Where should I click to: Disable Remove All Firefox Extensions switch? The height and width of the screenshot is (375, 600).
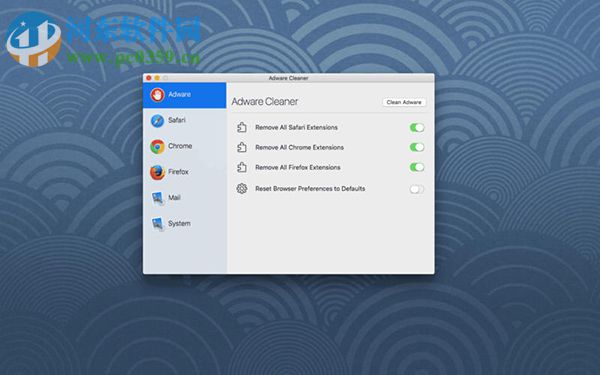pos(417,167)
